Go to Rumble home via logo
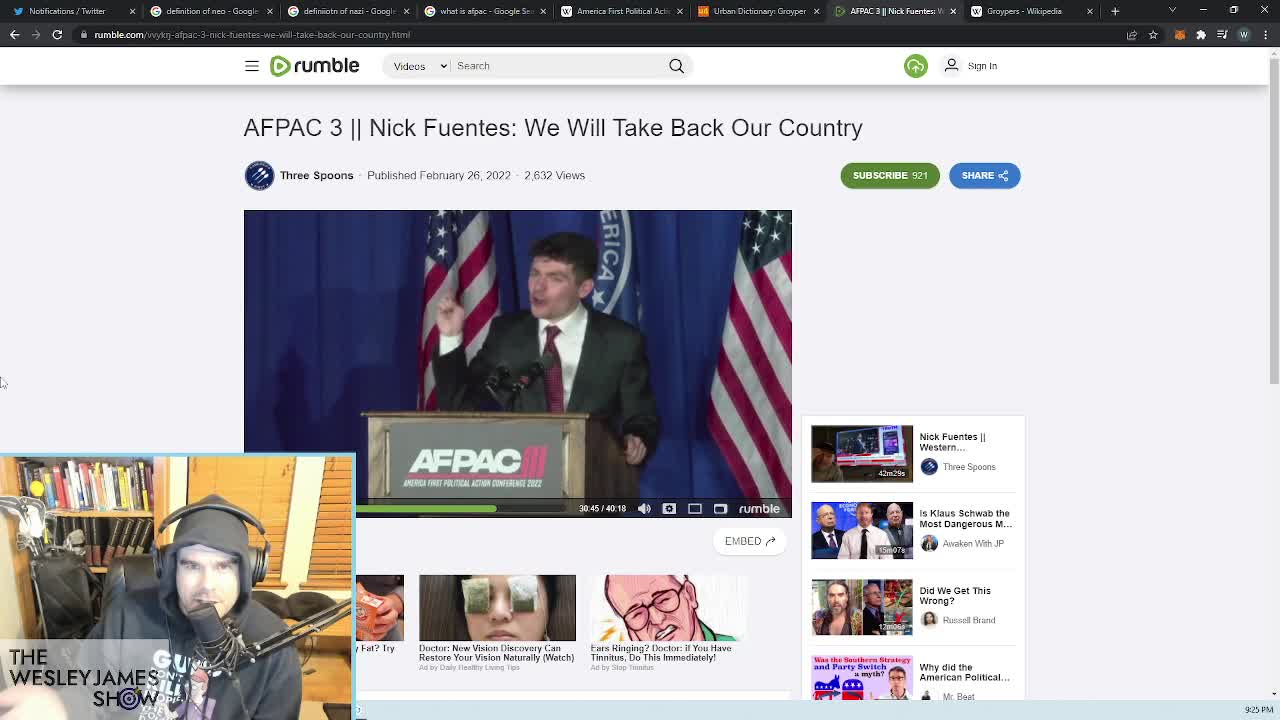The width and height of the screenshot is (1280, 720). click(x=314, y=66)
